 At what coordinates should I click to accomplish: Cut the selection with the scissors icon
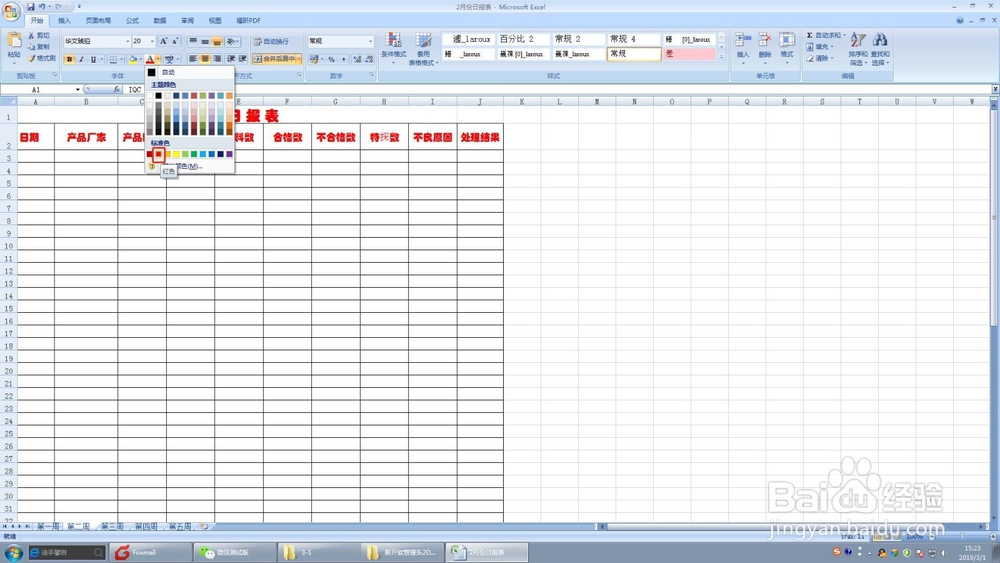(39, 36)
